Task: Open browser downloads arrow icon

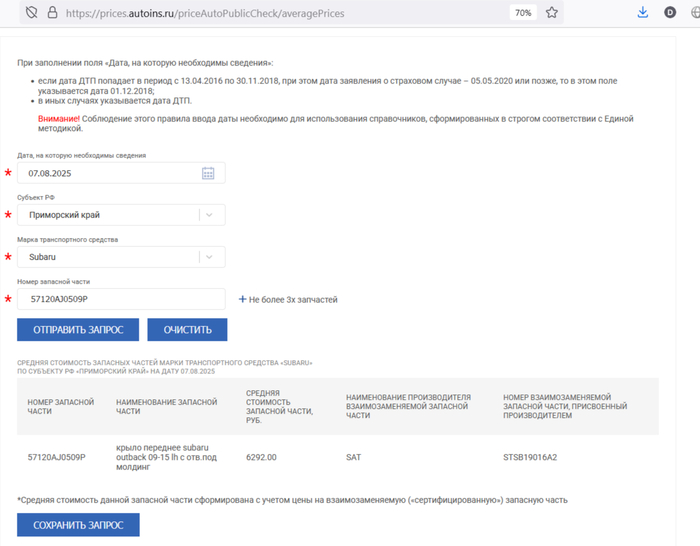Action: coord(643,13)
